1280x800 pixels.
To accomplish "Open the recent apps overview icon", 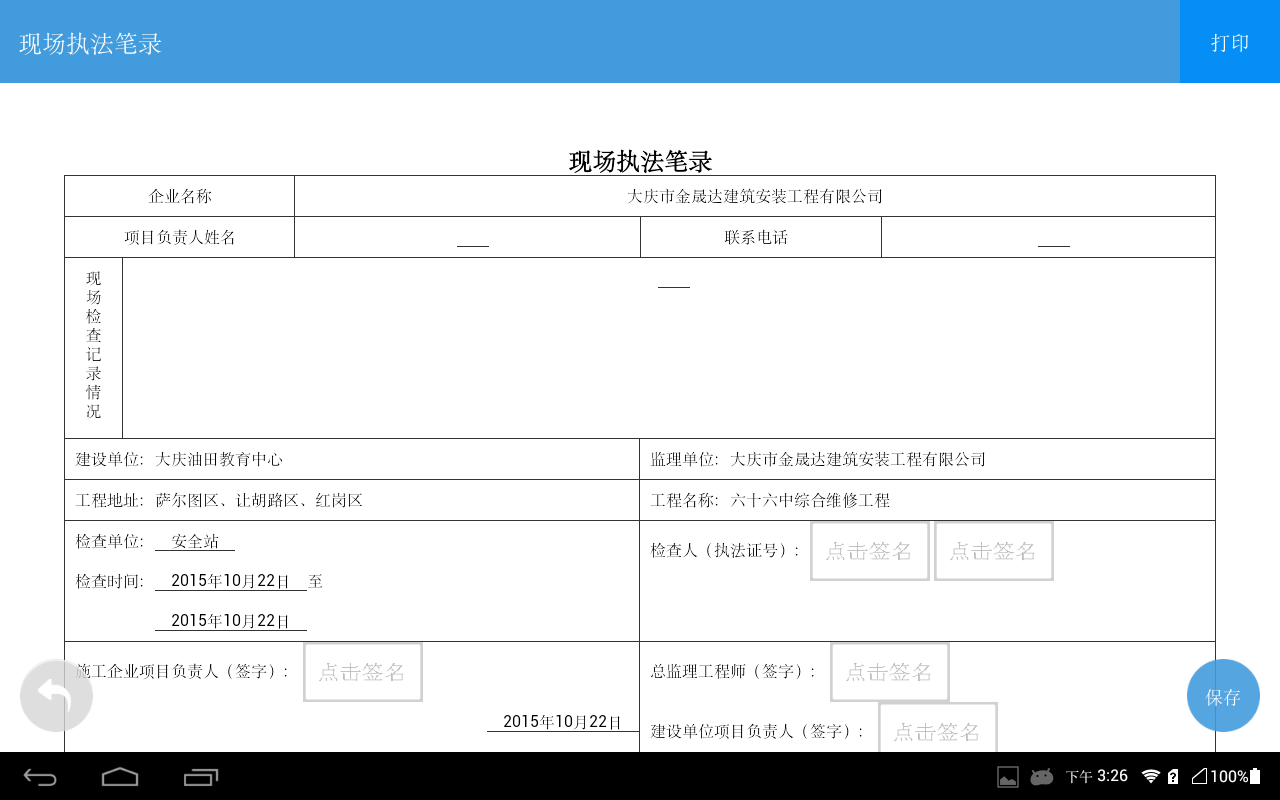I will click(x=201, y=777).
